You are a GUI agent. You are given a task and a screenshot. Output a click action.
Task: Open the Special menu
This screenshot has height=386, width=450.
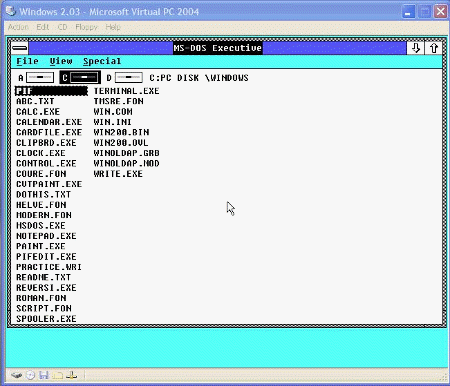pos(102,61)
